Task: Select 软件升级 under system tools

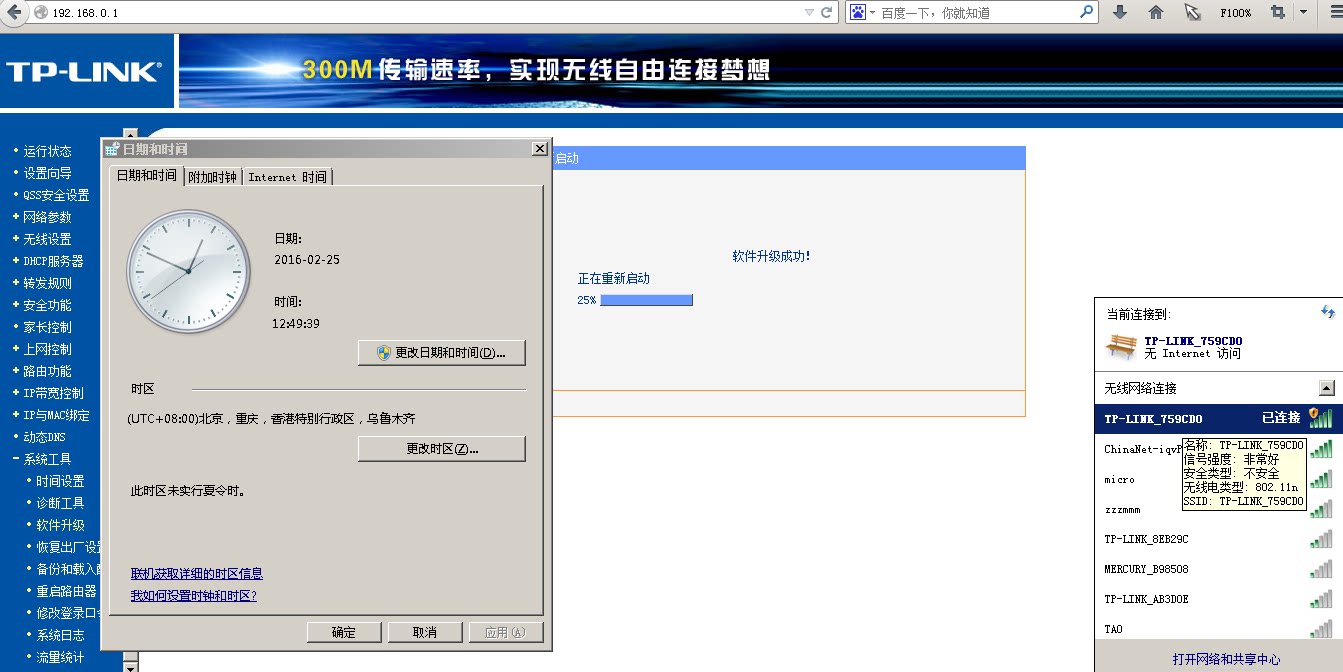Action: pyautogui.click(x=60, y=525)
